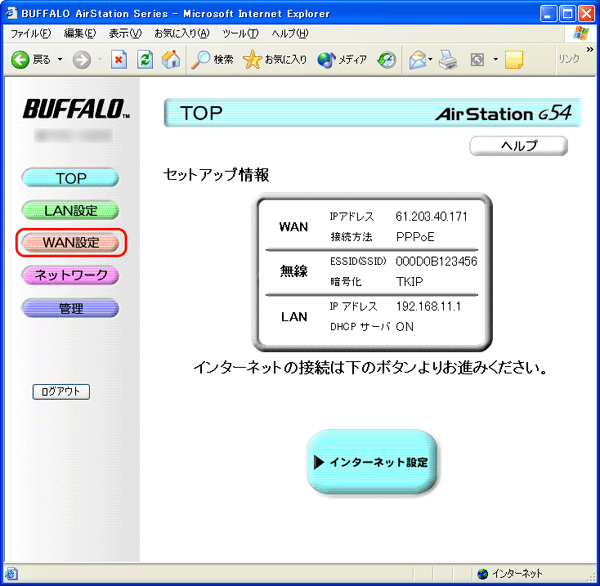The height and width of the screenshot is (586, 600).
Task: Open the ヘルプ(H) menu
Action: pos(290,34)
